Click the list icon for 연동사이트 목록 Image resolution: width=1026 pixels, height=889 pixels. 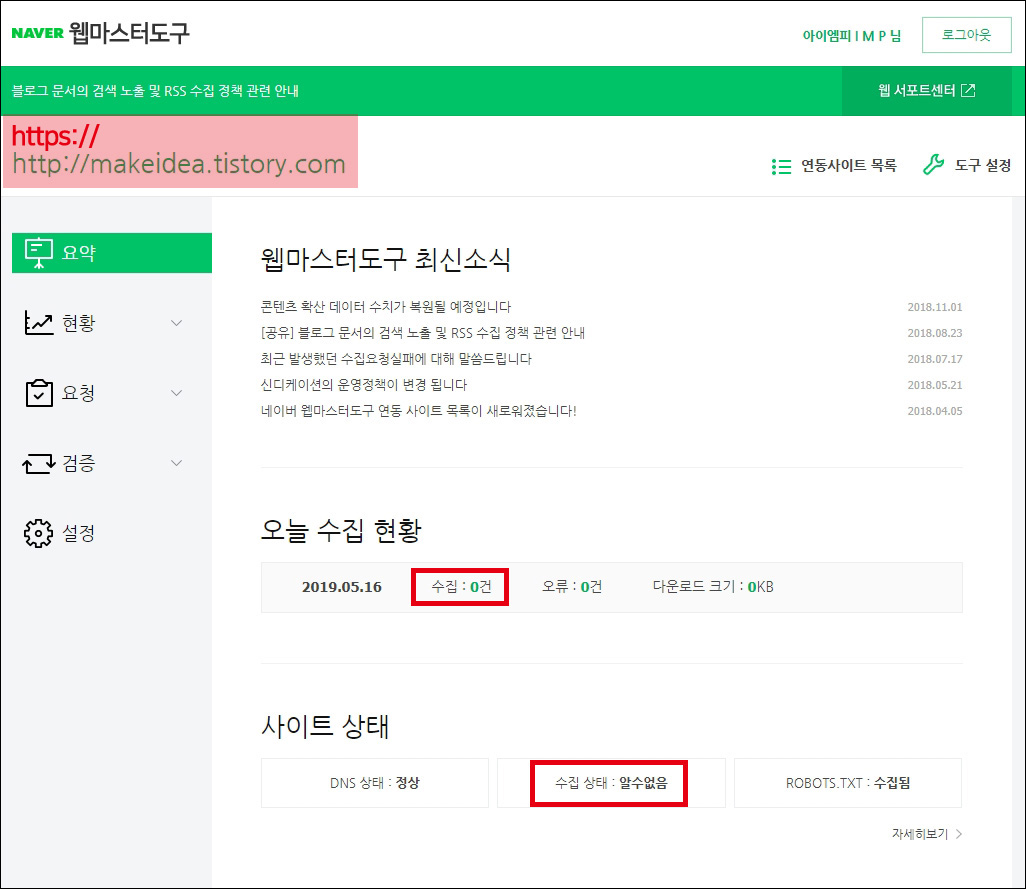point(781,166)
